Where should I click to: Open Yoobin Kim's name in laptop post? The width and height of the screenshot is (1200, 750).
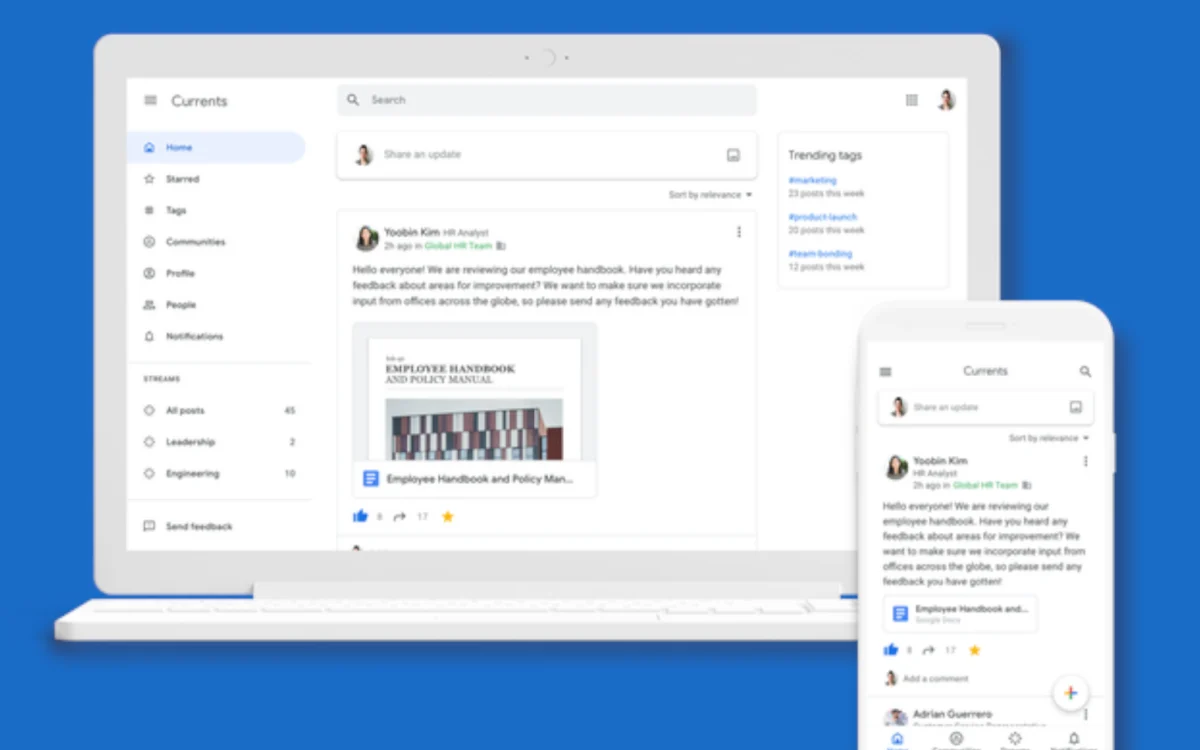(x=411, y=232)
